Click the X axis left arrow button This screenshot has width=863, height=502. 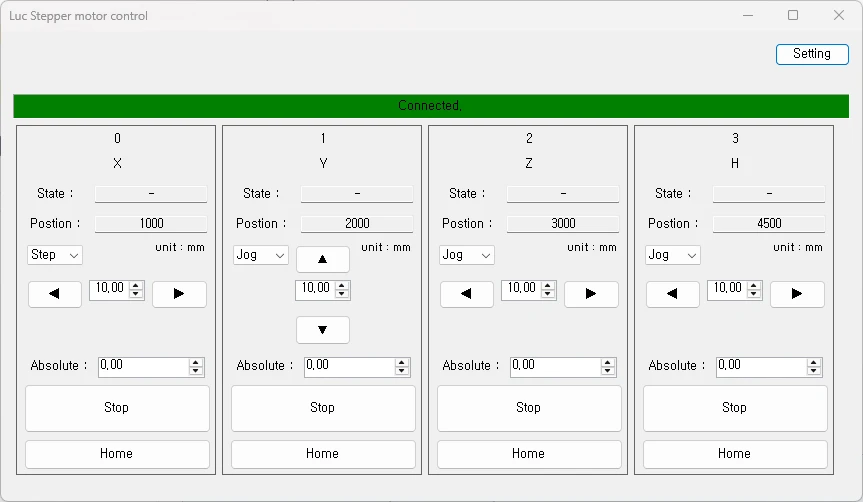pyautogui.click(x=54, y=294)
